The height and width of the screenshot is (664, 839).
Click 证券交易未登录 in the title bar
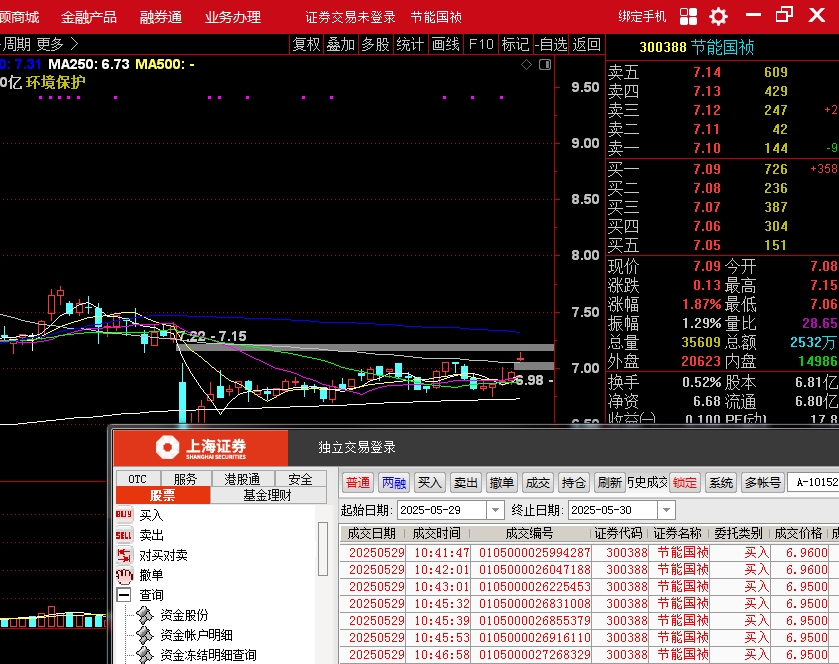pyautogui.click(x=350, y=17)
